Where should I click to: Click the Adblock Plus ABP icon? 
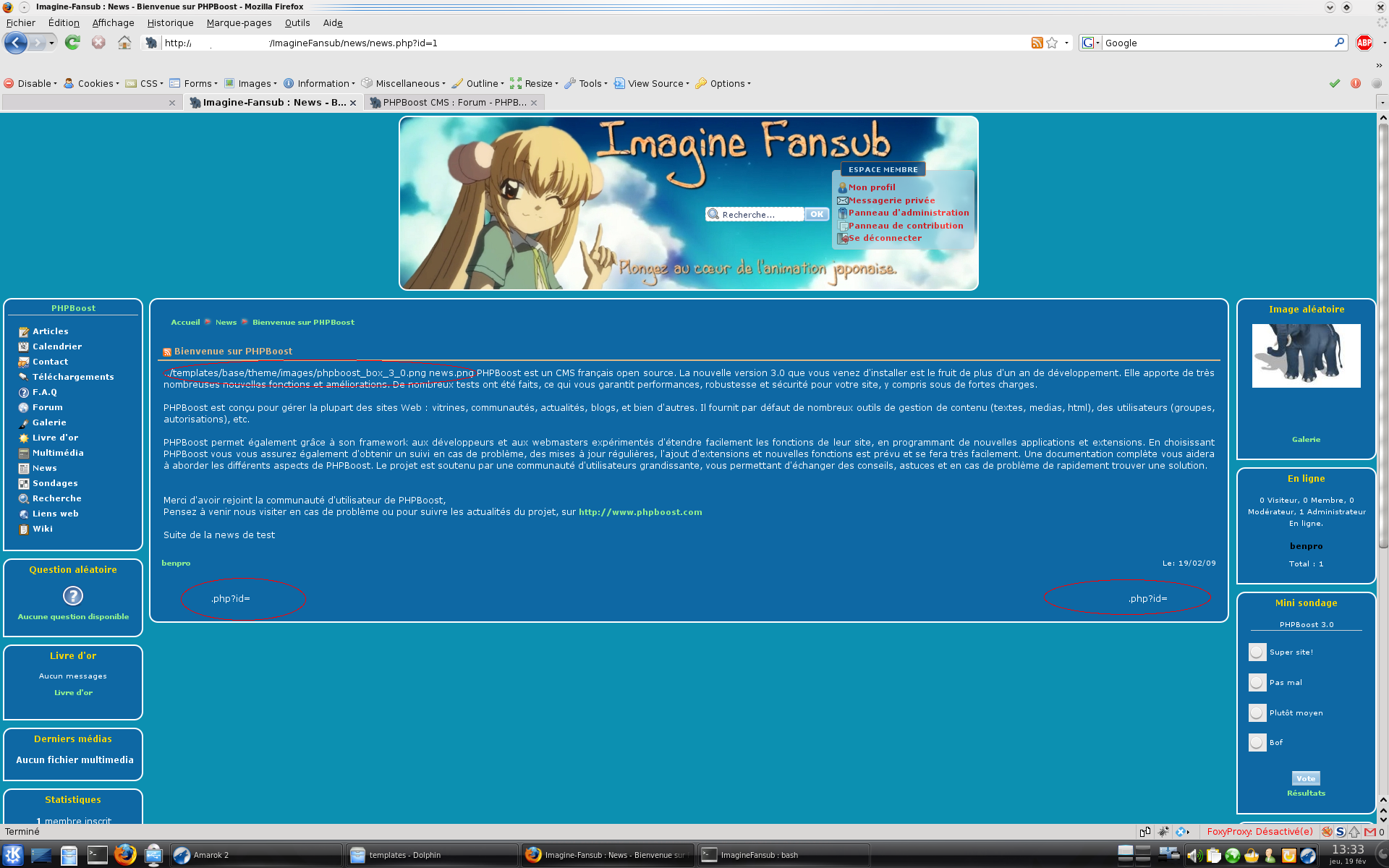pos(1364,43)
